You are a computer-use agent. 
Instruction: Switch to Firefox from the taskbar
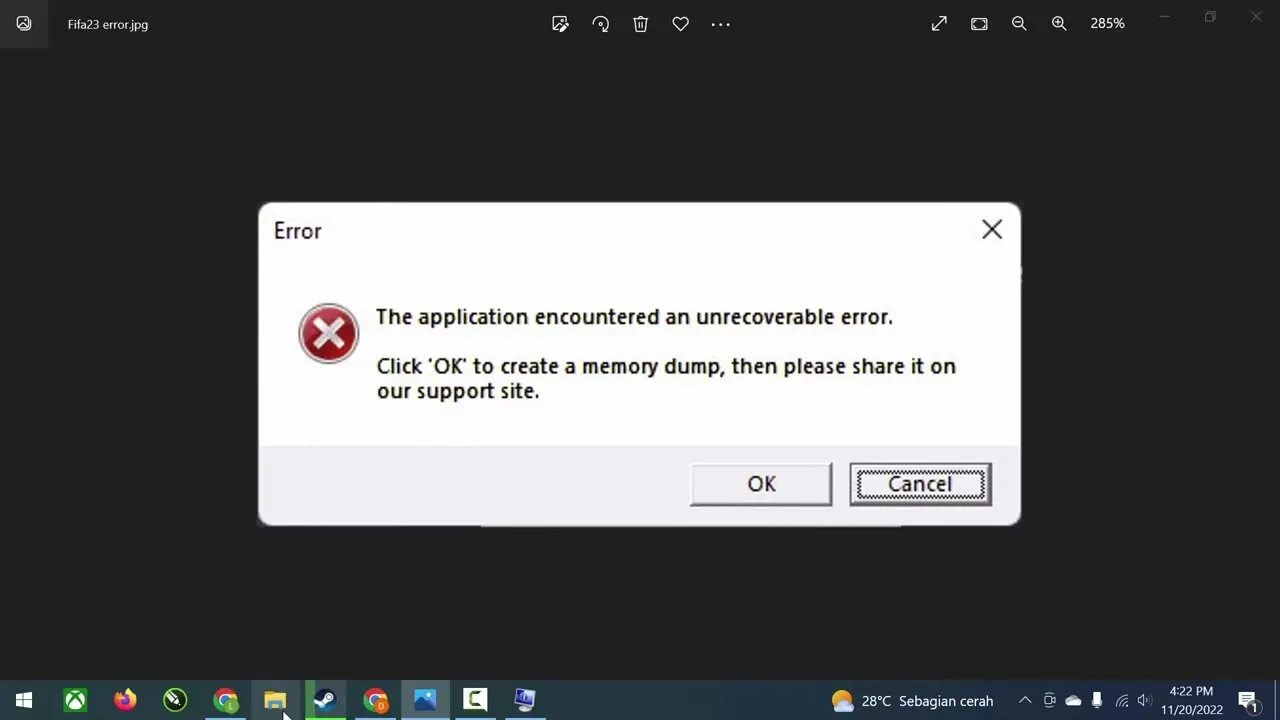tap(125, 700)
